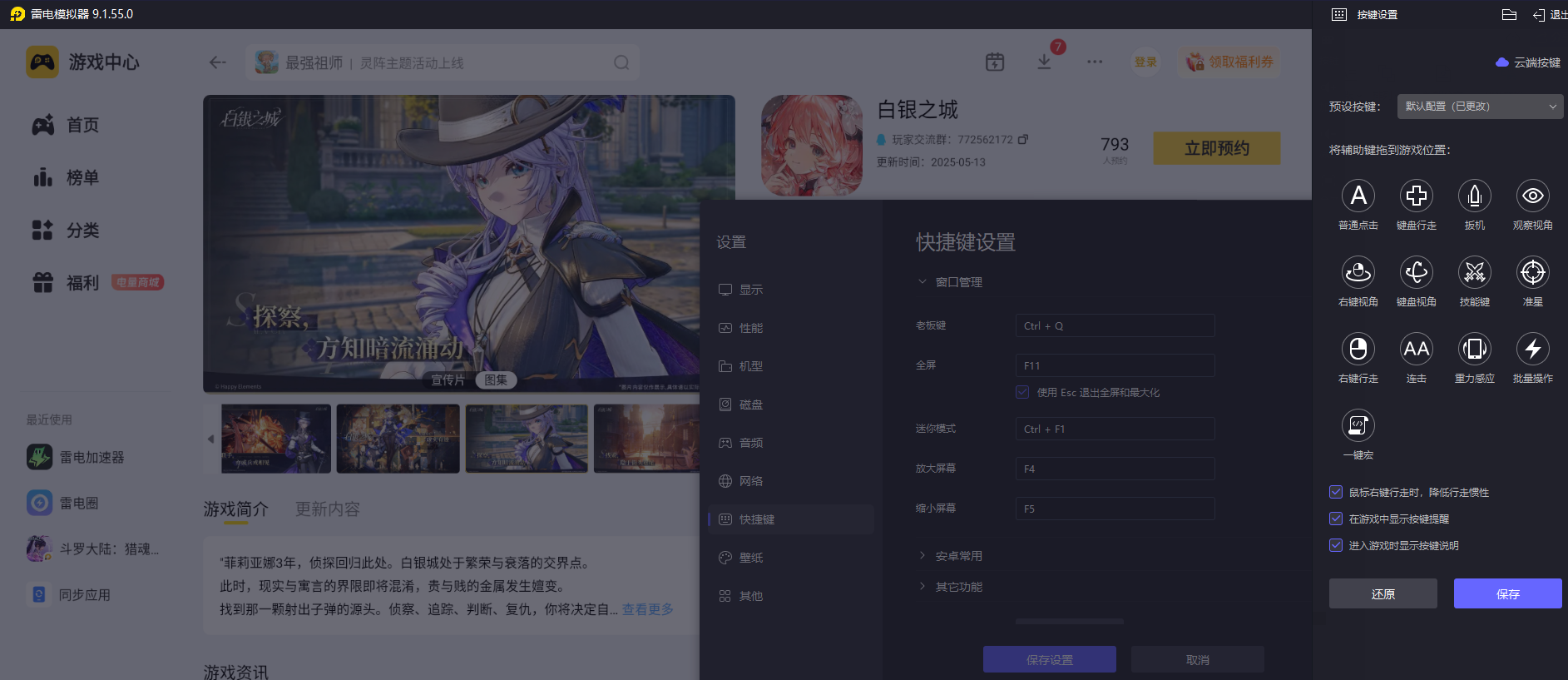This screenshot has height=680, width=1568.
Task: Select the 技能键 crossed swords icon
Action: point(1475,272)
